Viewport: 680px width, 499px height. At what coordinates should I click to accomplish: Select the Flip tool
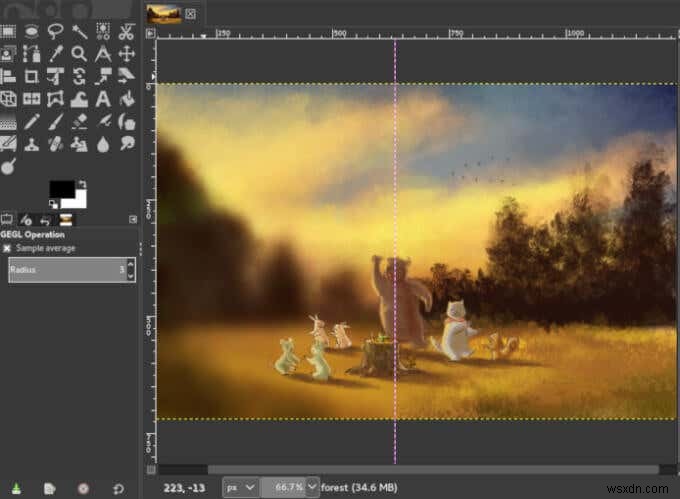point(31,99)
